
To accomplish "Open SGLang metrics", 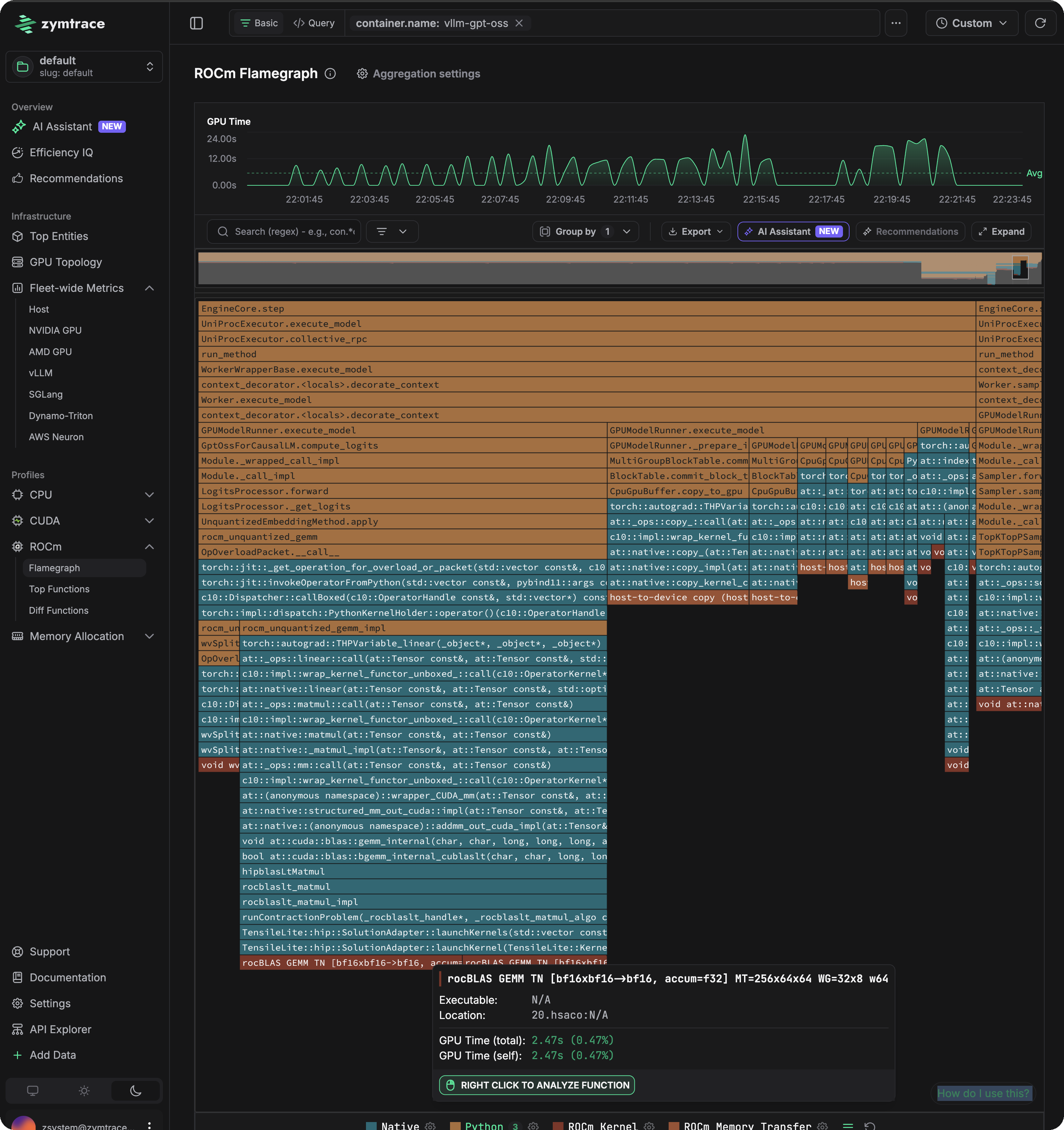I will tap(46, 395).
